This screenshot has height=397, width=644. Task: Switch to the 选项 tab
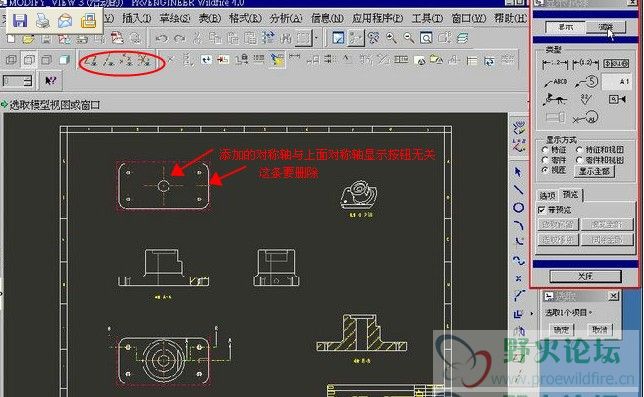(547, 195)
